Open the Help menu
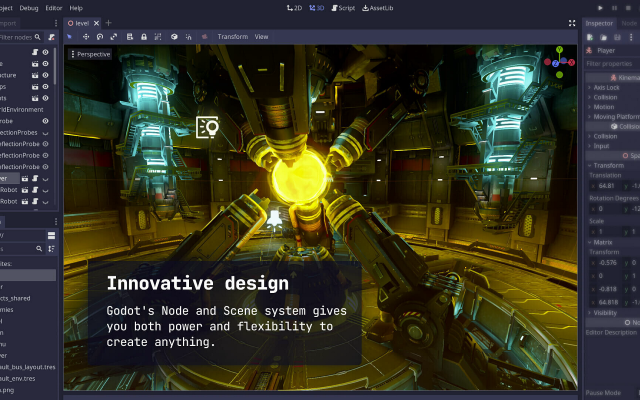640x400 pixels. (76, 8)
